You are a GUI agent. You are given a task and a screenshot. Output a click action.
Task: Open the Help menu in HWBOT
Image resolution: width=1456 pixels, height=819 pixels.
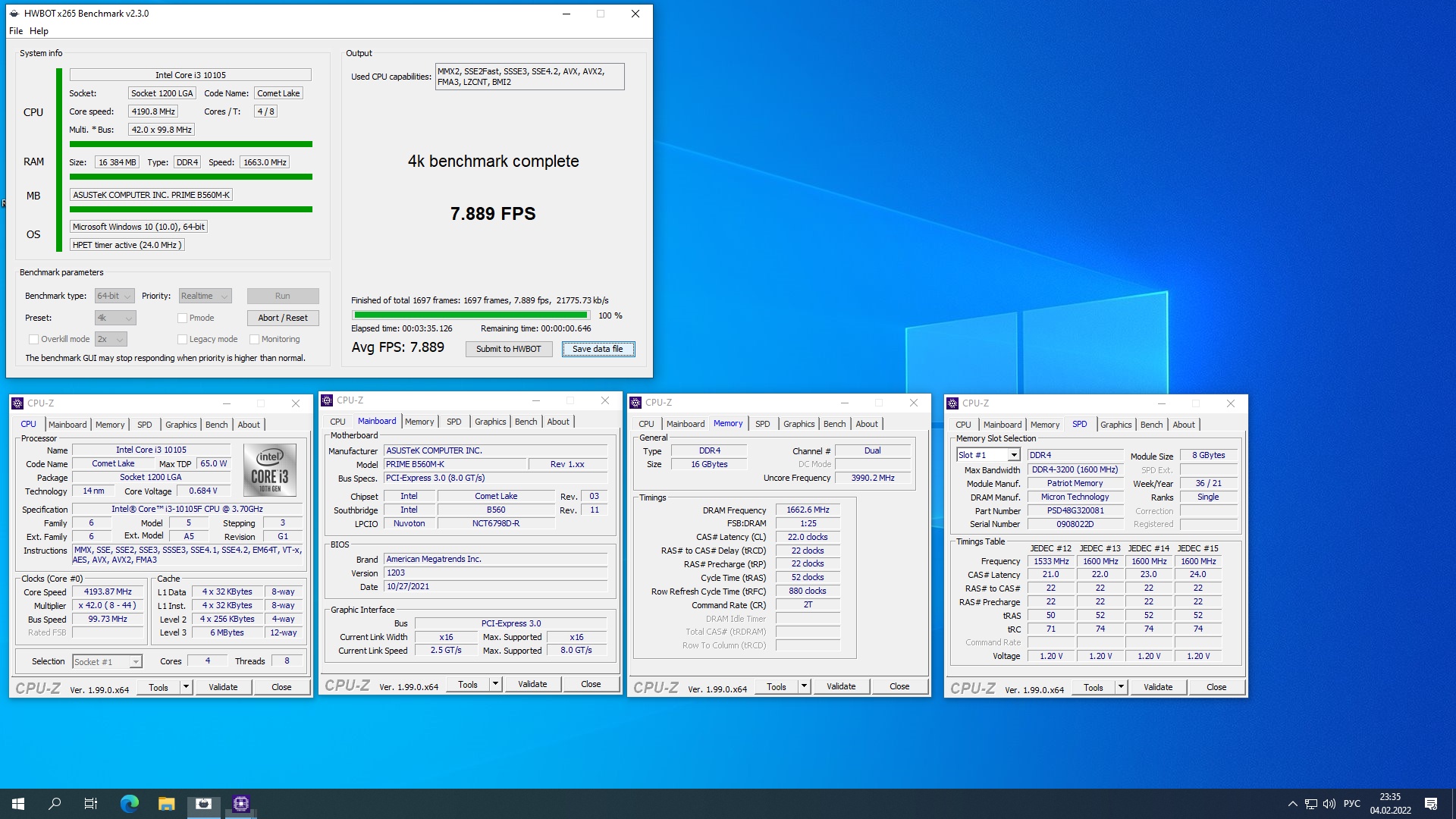pyautogui.click(x=39, y=31)
